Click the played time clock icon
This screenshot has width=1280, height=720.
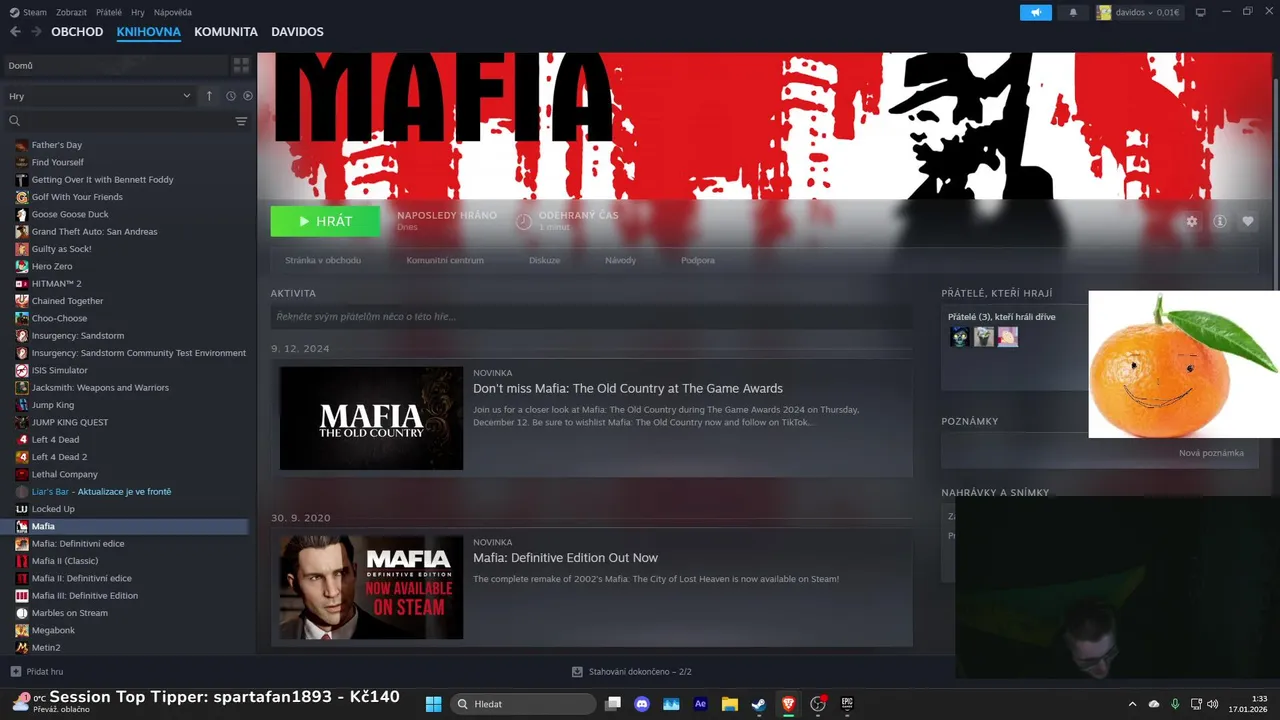523,221
